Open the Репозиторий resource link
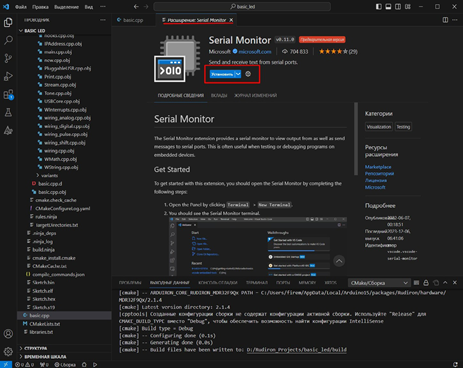This screenshot has height=368, width=463. [379, 173]
